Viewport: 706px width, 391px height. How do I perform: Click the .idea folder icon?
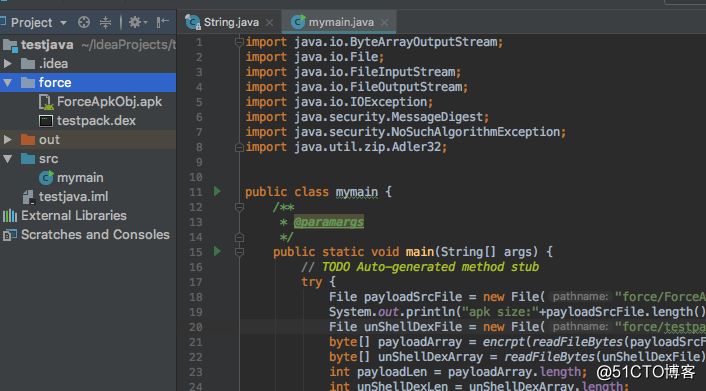(28, 64)
